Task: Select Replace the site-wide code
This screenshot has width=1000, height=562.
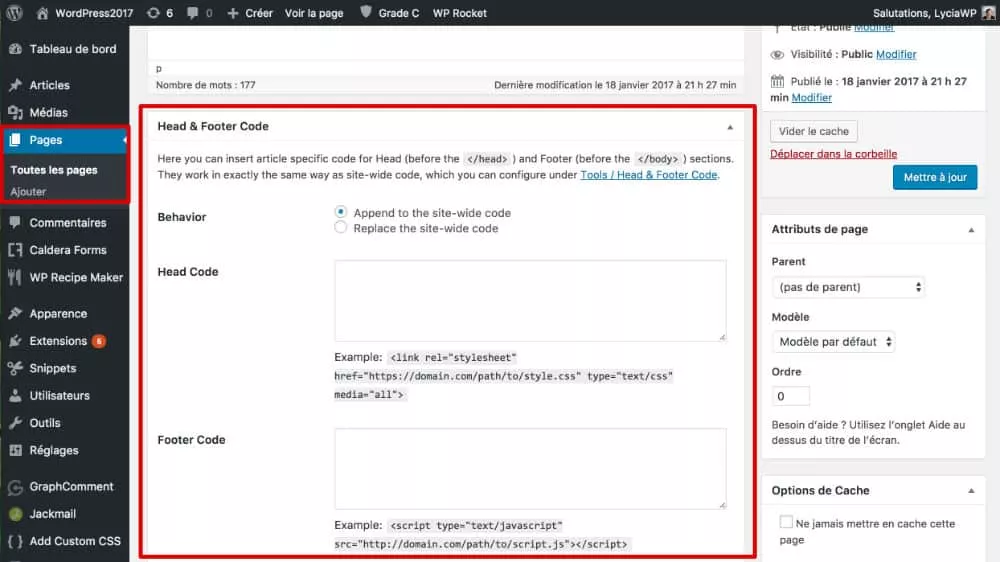Action: (341, 228)
